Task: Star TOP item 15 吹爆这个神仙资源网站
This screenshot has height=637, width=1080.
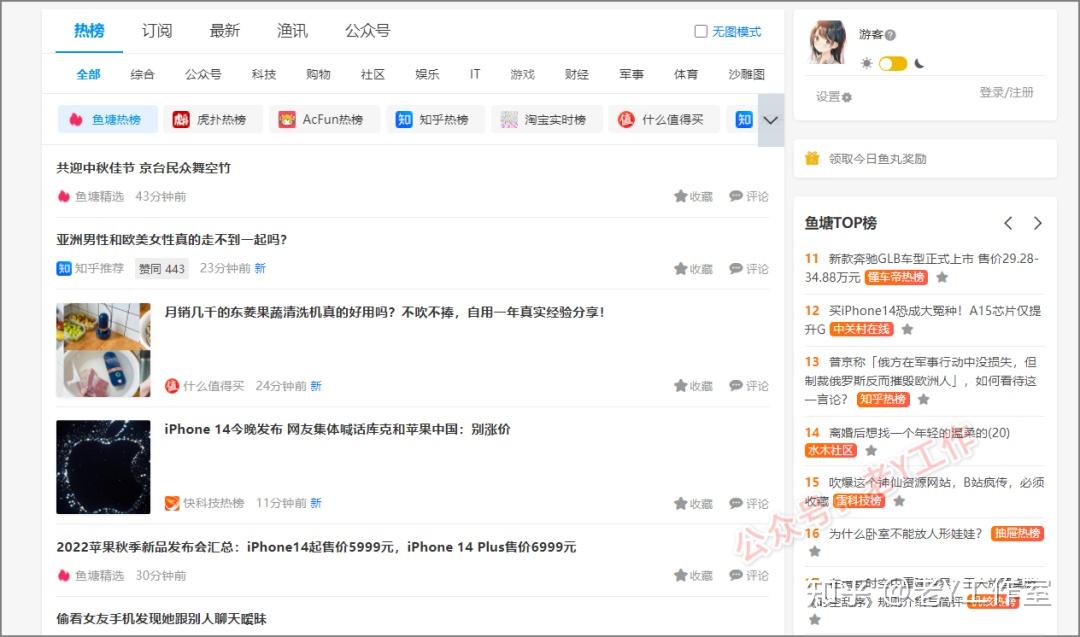Action: [899, 501]
